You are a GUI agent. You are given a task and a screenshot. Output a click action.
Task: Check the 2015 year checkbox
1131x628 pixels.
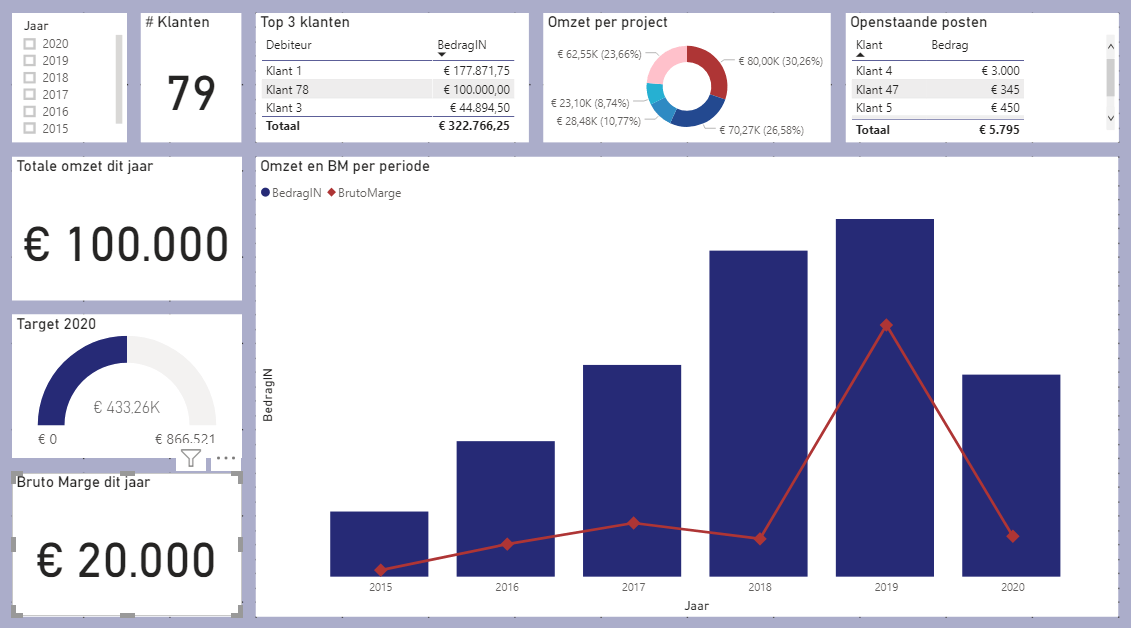click(x=30, y=128)
